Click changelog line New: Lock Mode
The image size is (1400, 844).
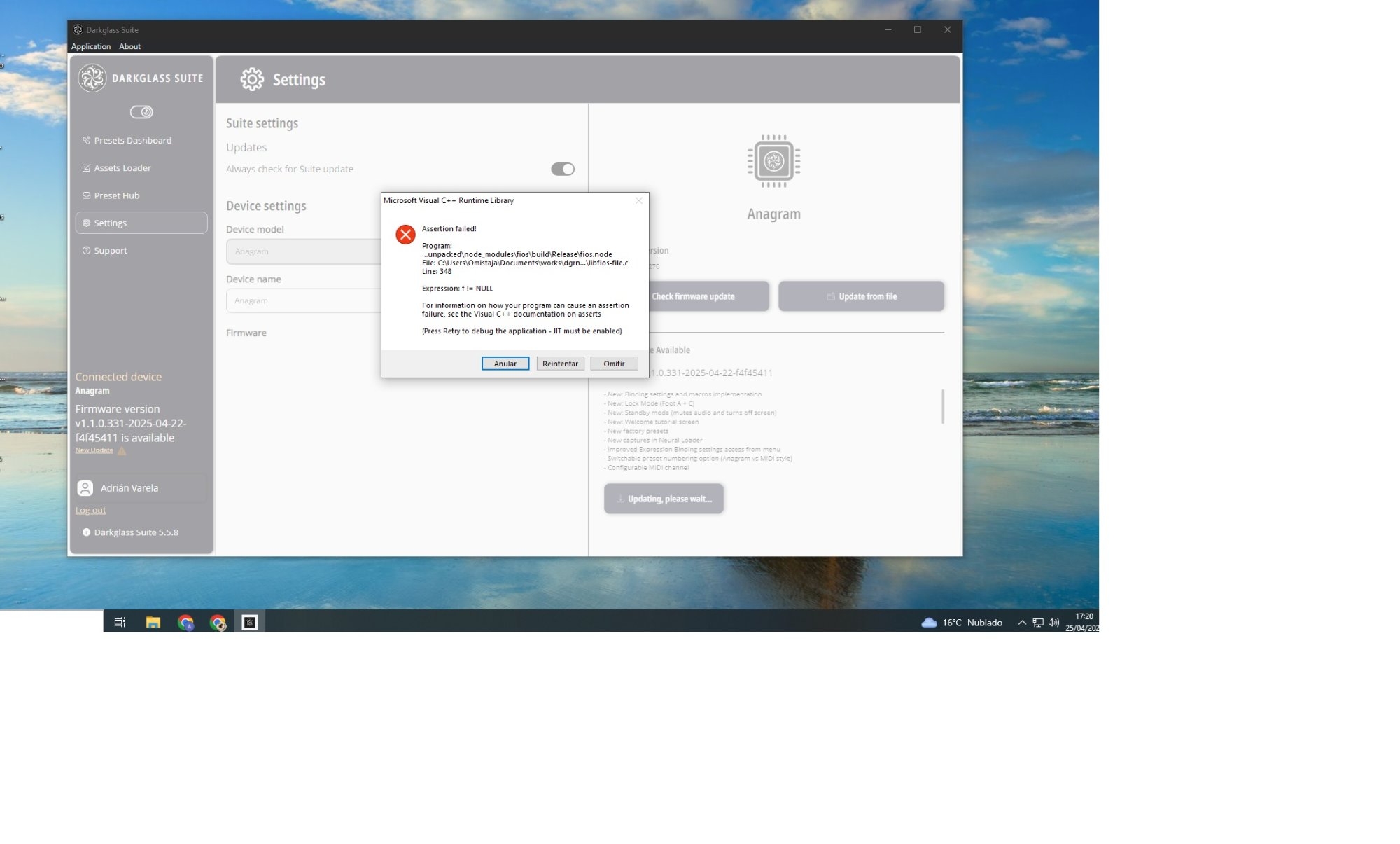click(x=649, y=403)
